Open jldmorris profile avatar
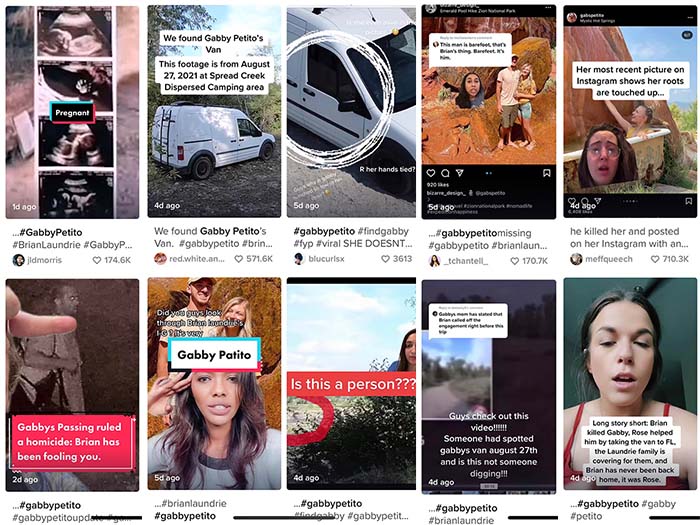Image resolution: width=700 pixels, height=525 pixels. (18, 260)
